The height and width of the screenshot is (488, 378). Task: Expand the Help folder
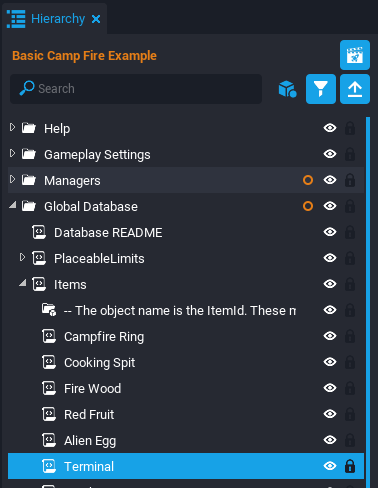click(x=12, y=127)
